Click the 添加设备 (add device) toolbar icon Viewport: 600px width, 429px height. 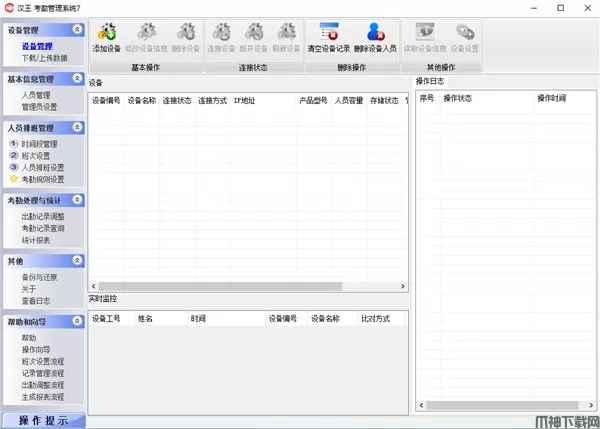click(x=107, y=32)
